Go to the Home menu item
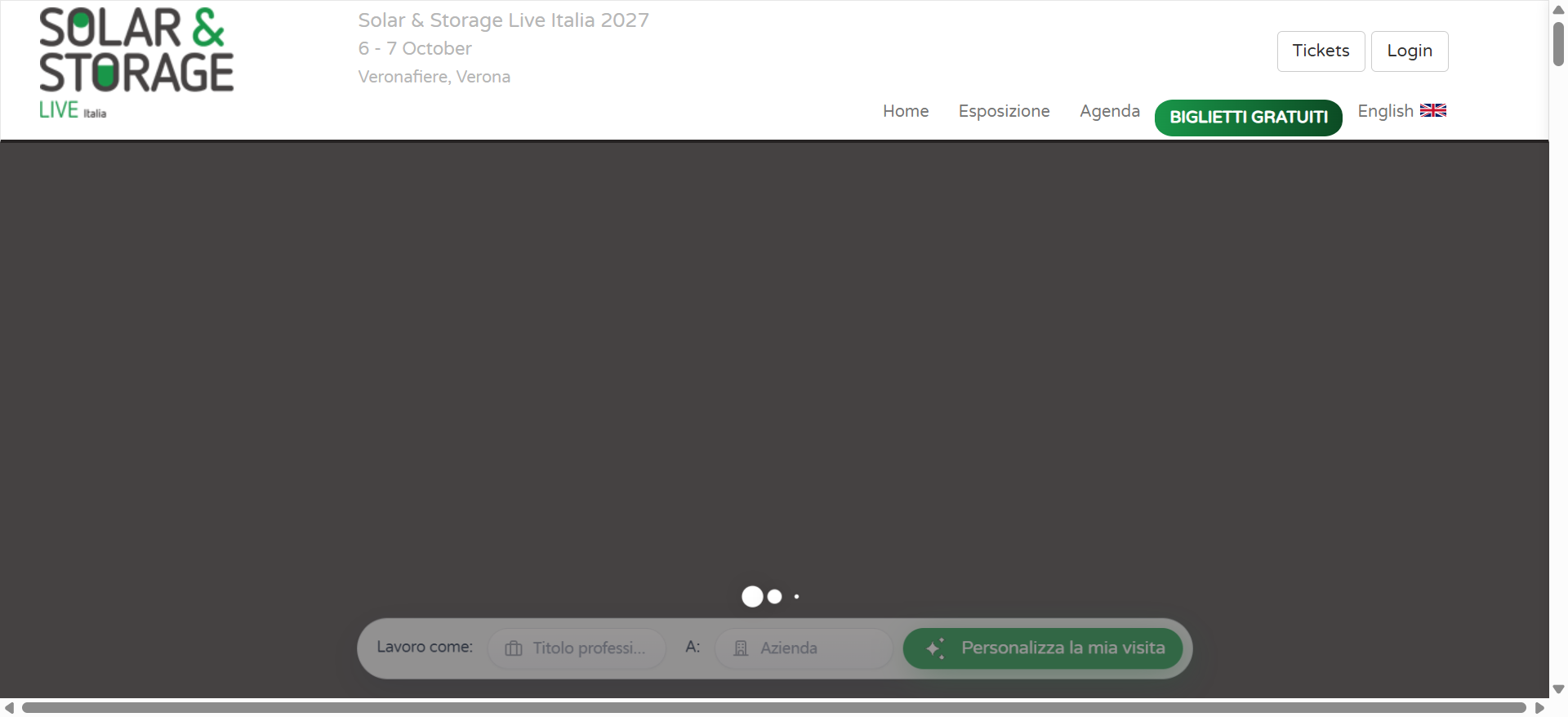The height and width of the screenshot is (717, 1568). tap(906, 111)
